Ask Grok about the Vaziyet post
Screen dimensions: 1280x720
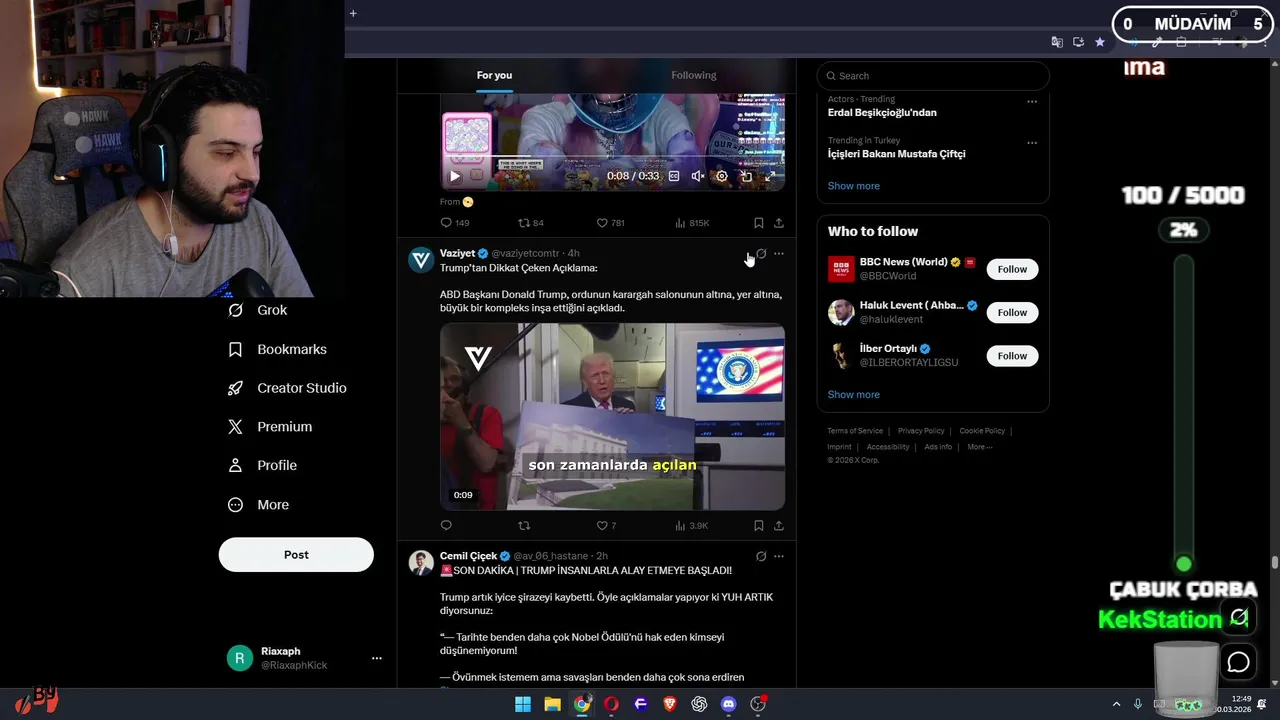[x=761, y=254]
